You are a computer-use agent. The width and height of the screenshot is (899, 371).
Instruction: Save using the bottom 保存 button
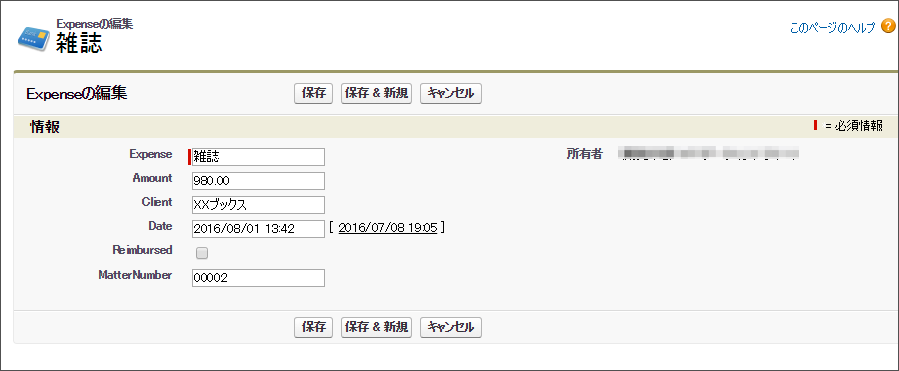(x=314, y=327)
